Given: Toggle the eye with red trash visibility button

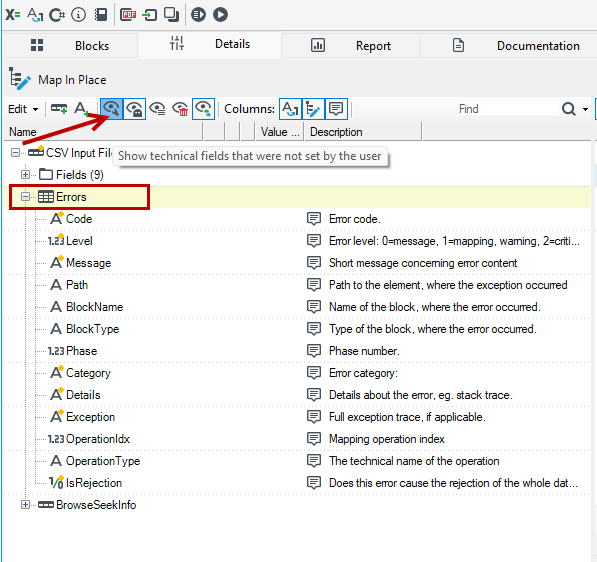Looking at the screenshot, I should click(180, 109).
